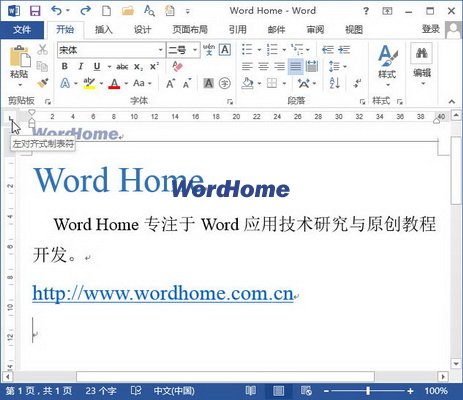The height and width of the screenshot is (400, 463).
Task: Expand the undo history dropdown arrow
Action: click(x=68, y=11)
